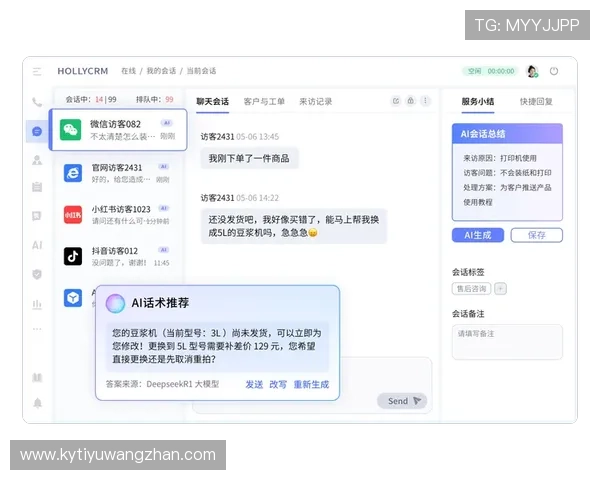Screen dimensions: 600x480
Task: Switch to the 快捷回复 tab
Action: (536, 101)
